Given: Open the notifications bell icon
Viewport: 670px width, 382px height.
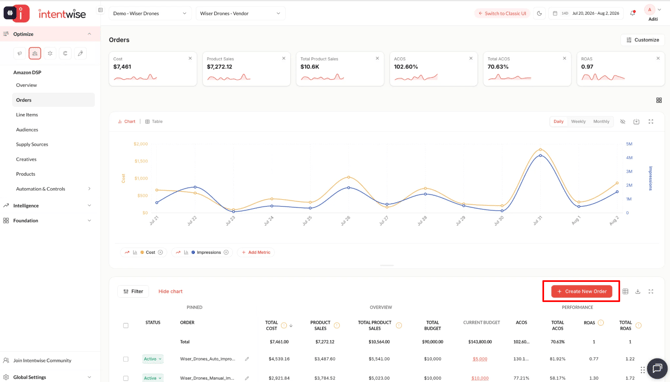Looking at the screenshot, I should coord(633,13).
